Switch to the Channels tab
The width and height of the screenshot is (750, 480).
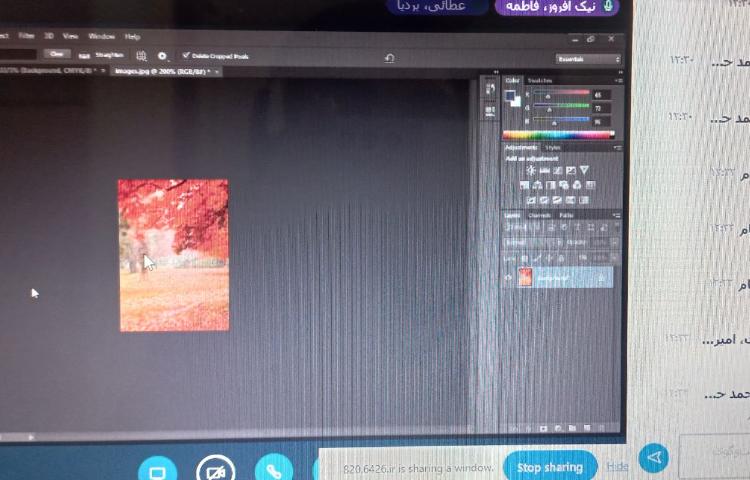click(540, 216)
